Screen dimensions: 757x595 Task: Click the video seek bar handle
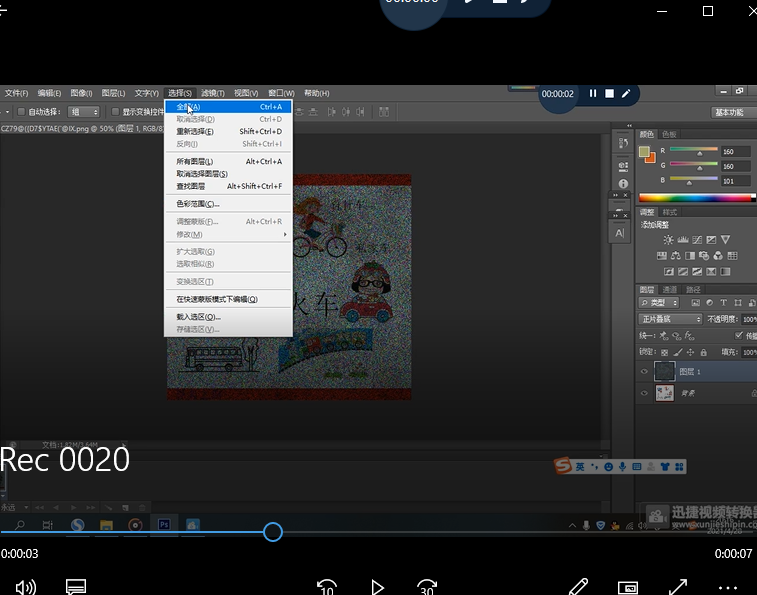coord(273,532)
